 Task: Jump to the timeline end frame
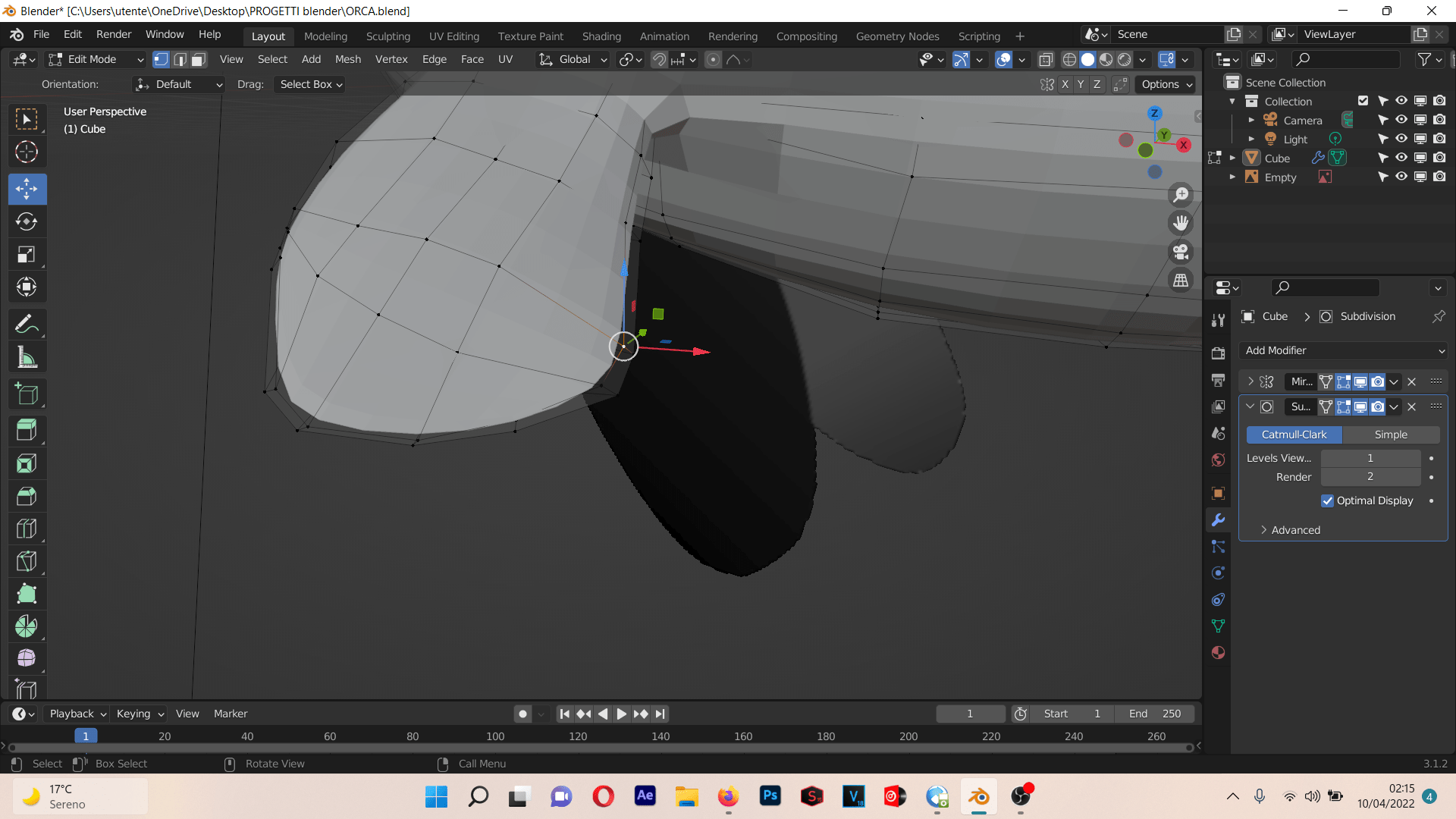(x=660, y=714)
